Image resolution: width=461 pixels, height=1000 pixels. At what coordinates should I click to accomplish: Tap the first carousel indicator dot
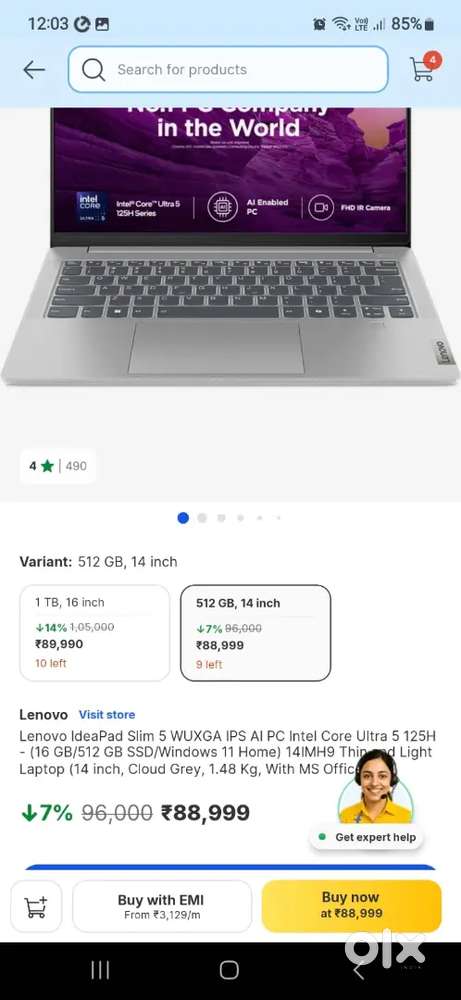(x=183, y=518)
